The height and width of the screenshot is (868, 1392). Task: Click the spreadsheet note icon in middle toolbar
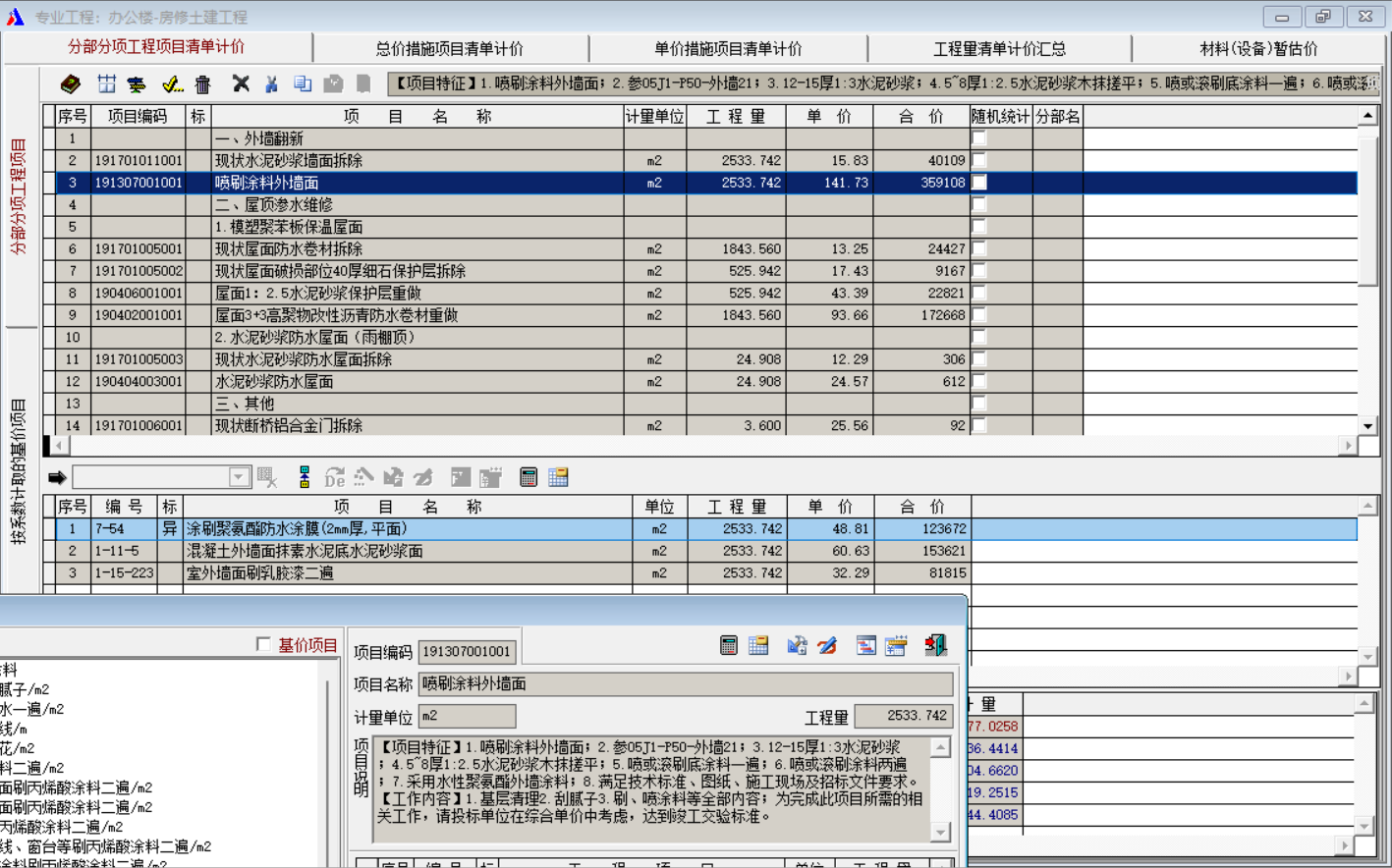559,478
